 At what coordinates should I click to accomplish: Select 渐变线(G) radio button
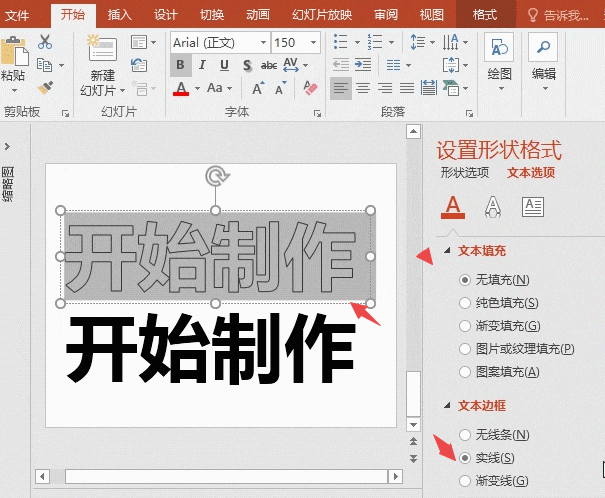(465, 481)
